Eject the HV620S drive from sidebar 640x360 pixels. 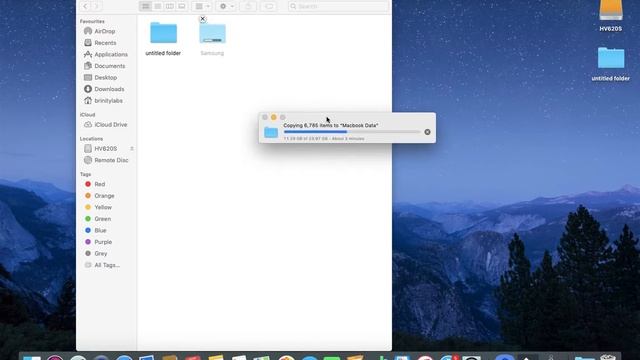pyautogui.click(x=132, y=149)
